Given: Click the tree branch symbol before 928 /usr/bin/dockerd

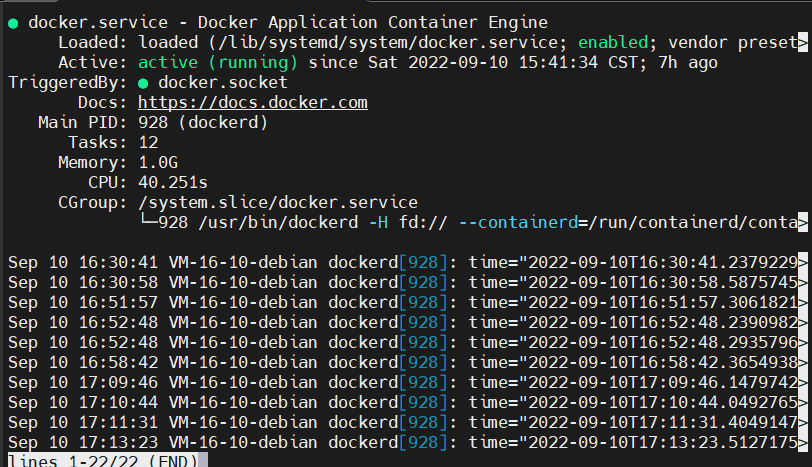Looking at the screenshot, I should tap(148, 222).
